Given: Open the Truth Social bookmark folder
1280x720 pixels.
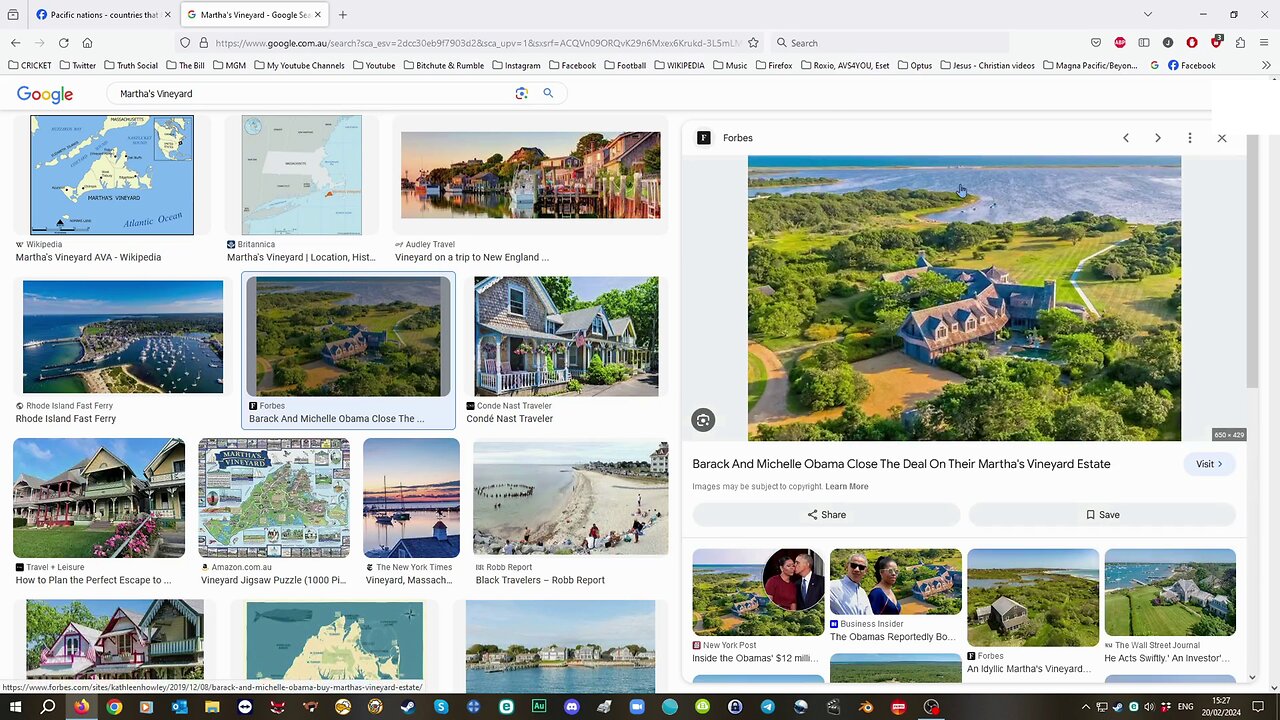Looking at the screenshot, I should tap(129, 65).
